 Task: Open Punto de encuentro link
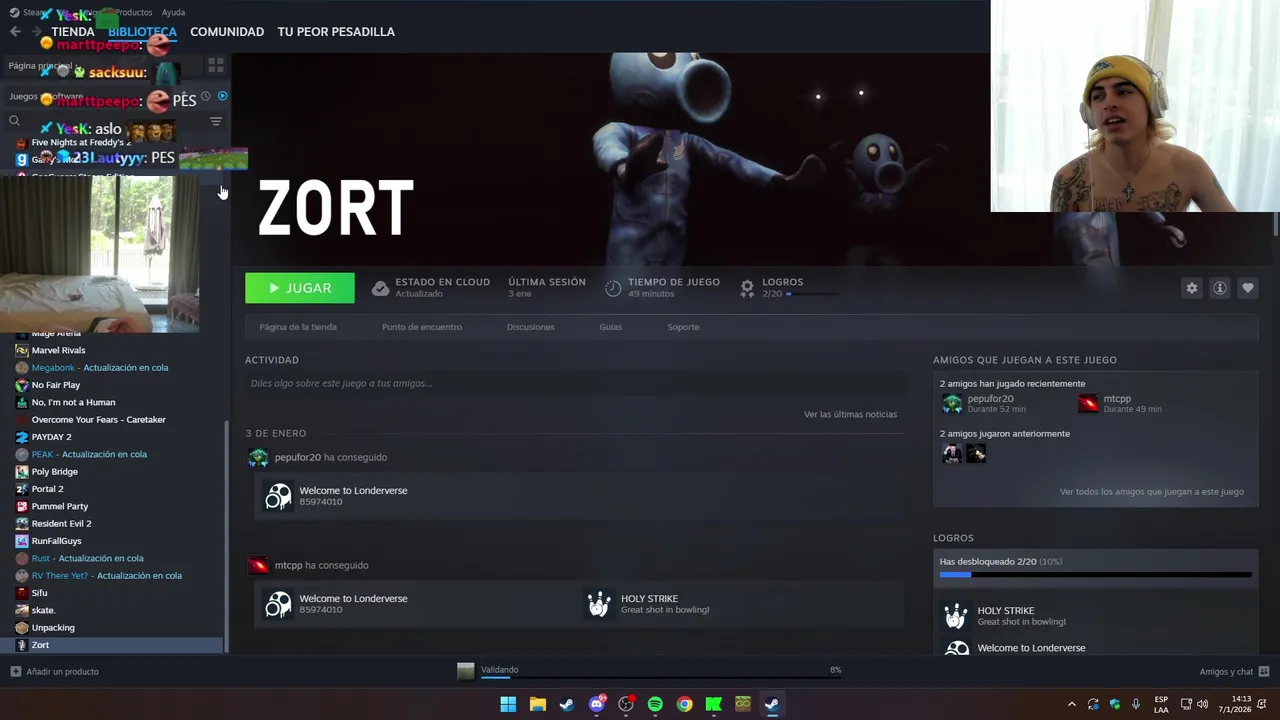coord(422,327)
